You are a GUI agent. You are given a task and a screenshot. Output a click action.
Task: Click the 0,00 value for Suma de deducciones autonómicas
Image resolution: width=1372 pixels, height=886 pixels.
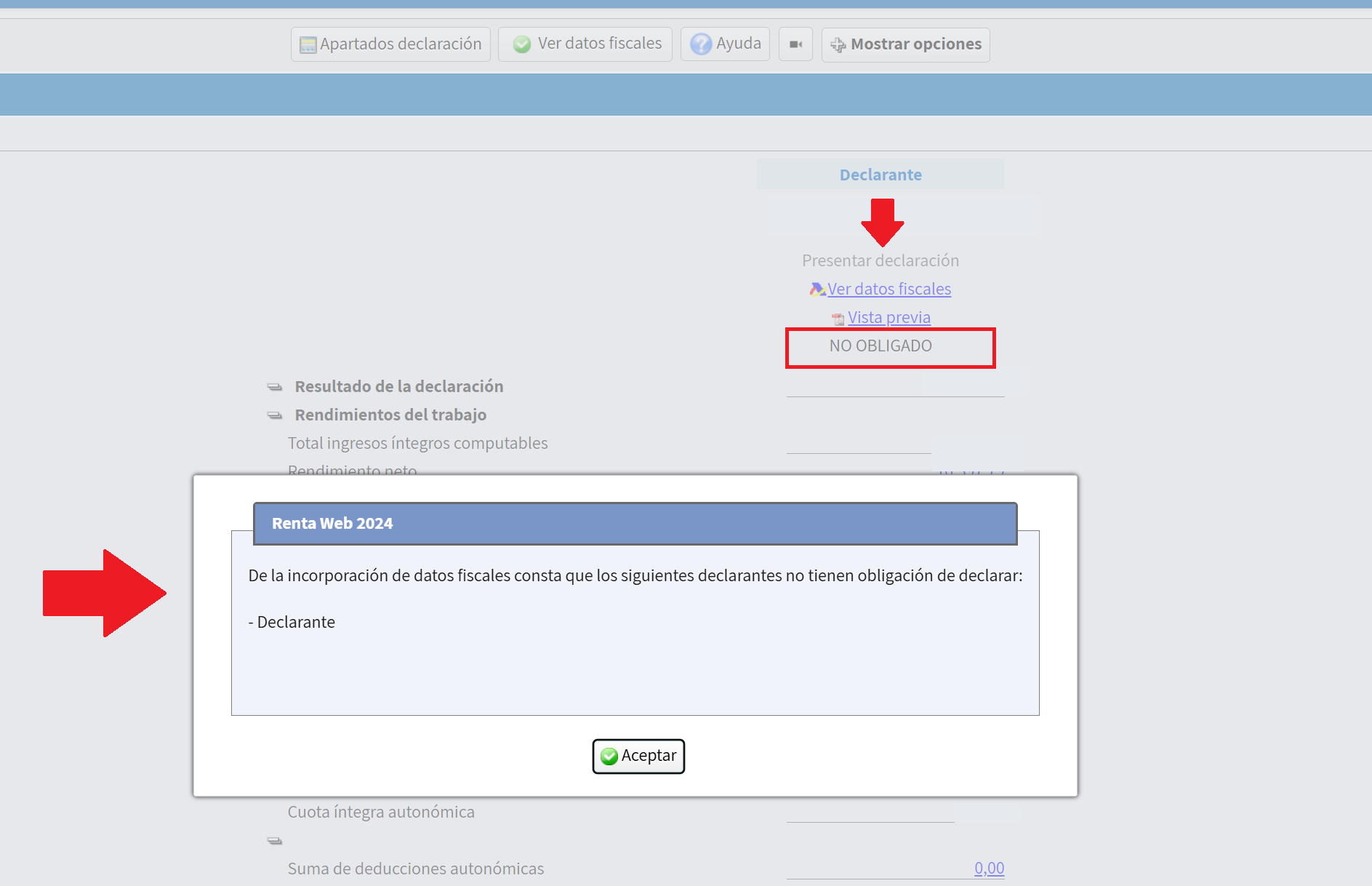988,868
